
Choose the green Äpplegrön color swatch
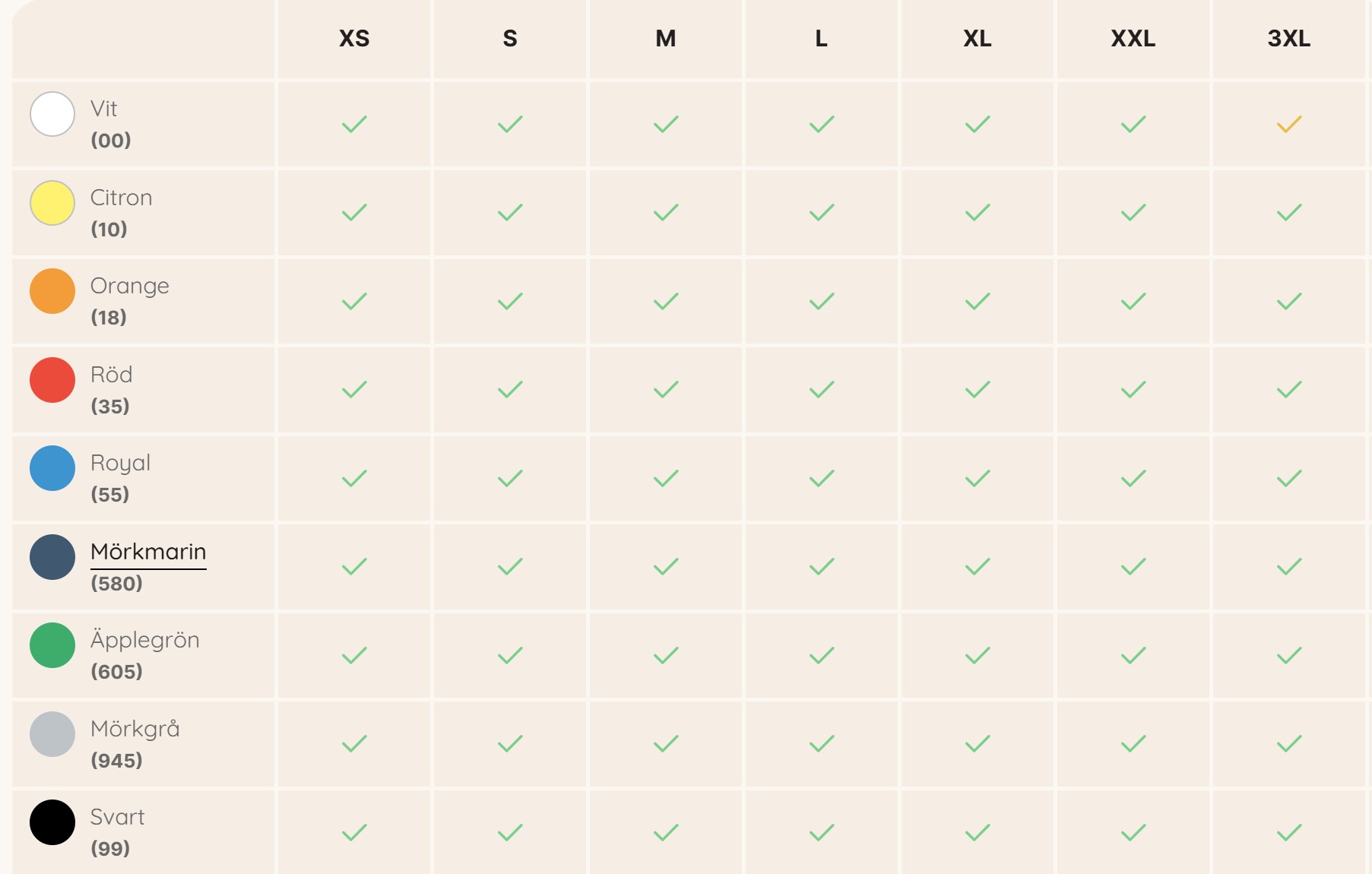[x=52, y=645]
